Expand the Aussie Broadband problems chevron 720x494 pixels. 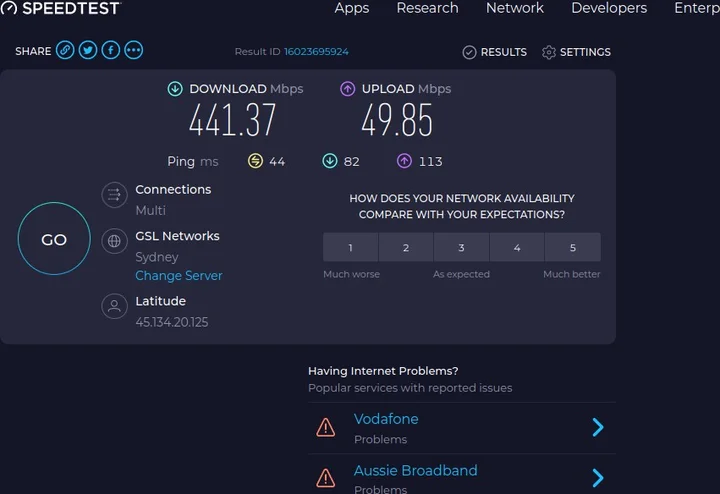click(x=598, y=478)
